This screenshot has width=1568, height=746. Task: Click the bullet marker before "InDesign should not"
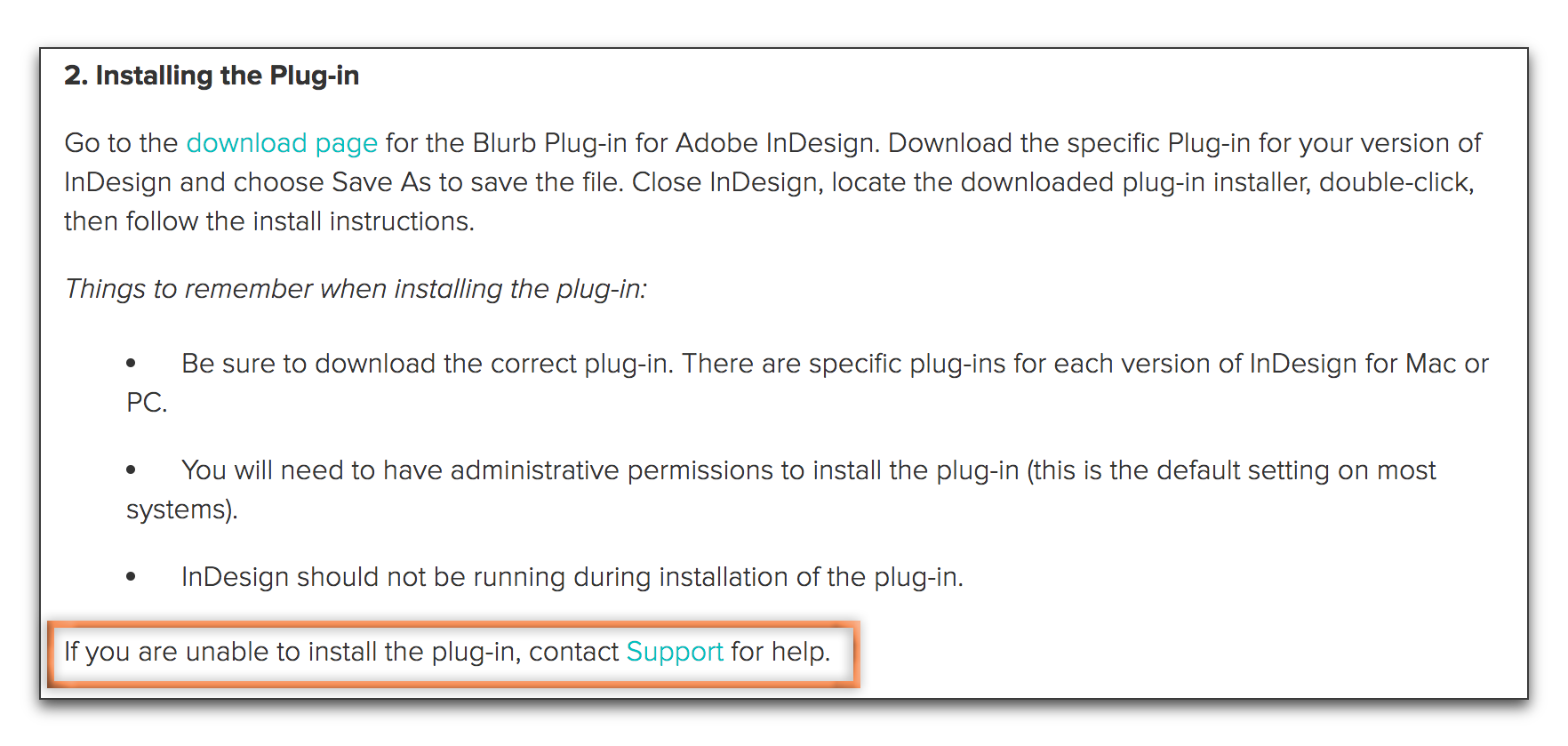click(132, 577)
